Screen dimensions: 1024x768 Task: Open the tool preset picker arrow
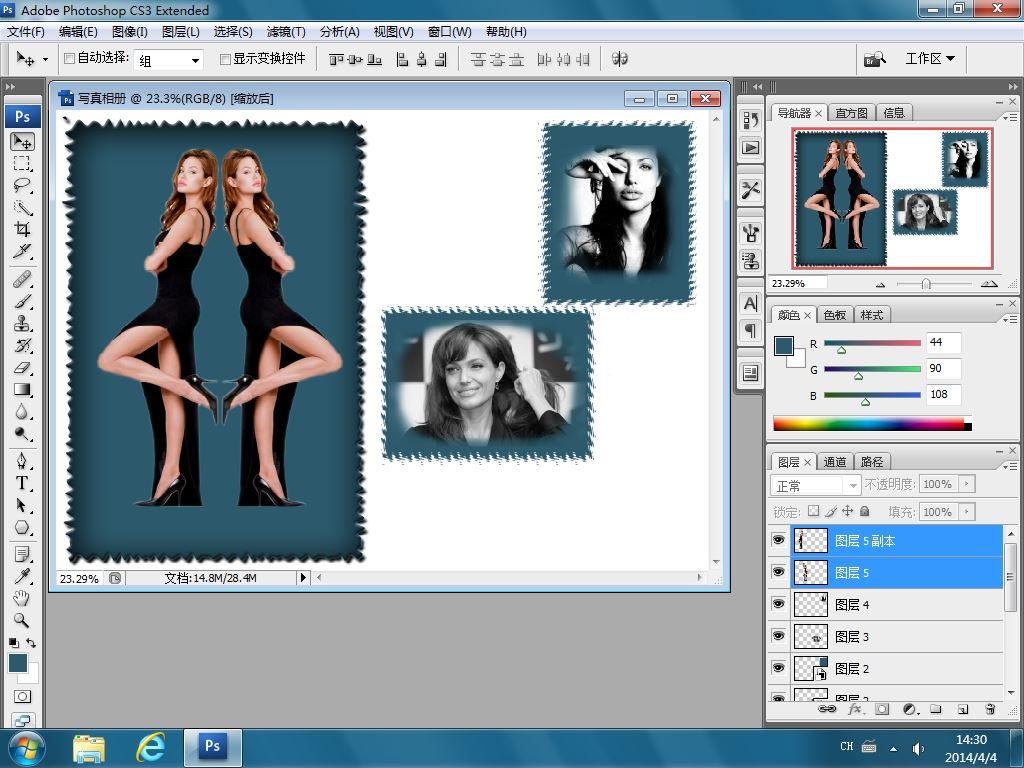click(45, 59)
